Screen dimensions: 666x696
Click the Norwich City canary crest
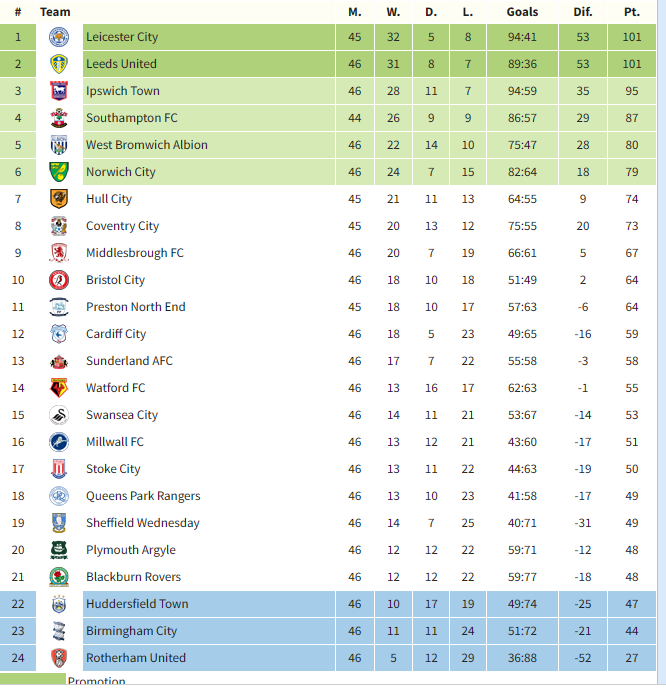pyautogui.click(x=59, y=172)
